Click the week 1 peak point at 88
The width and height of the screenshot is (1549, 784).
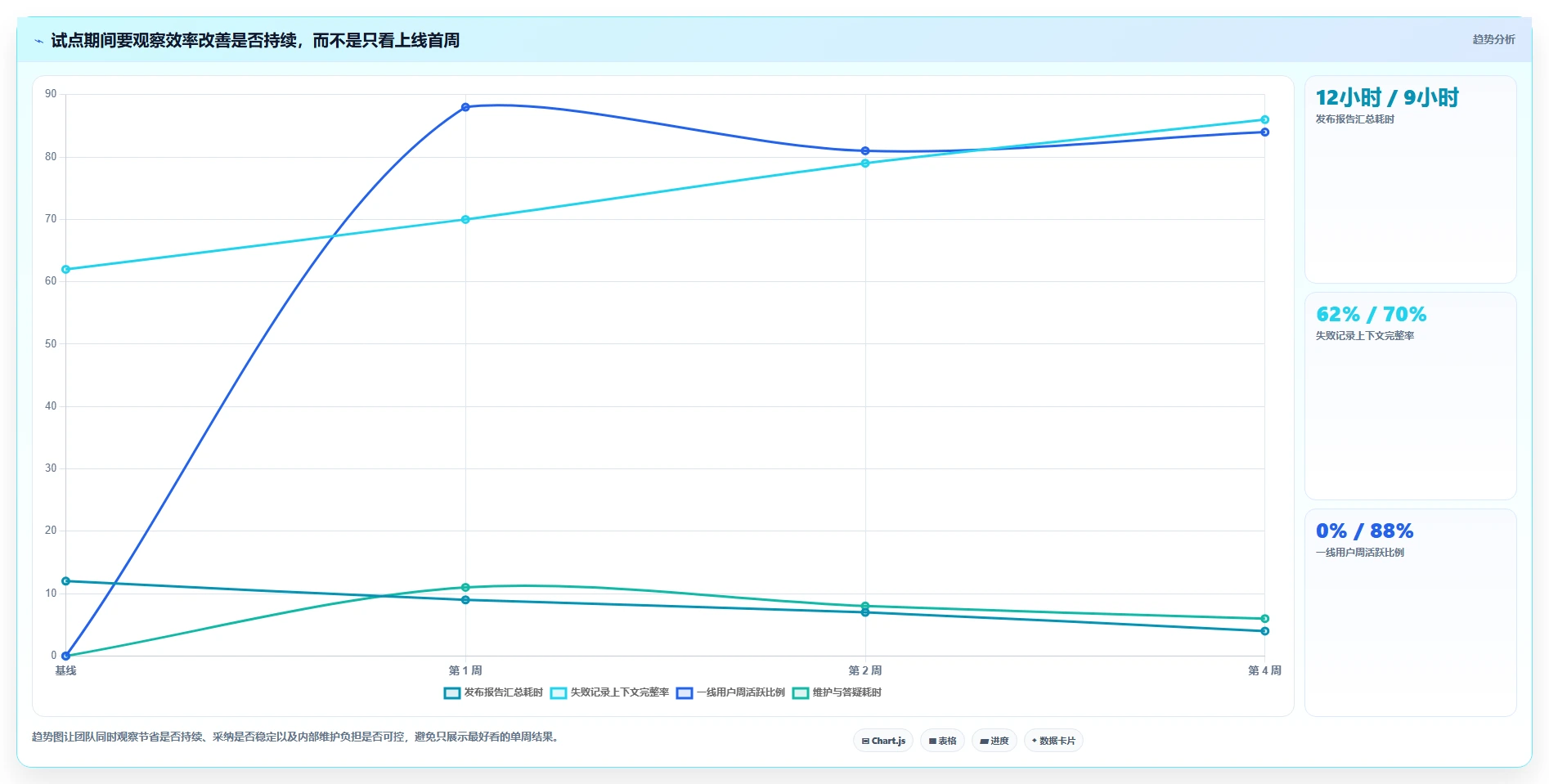coord(465,107)
